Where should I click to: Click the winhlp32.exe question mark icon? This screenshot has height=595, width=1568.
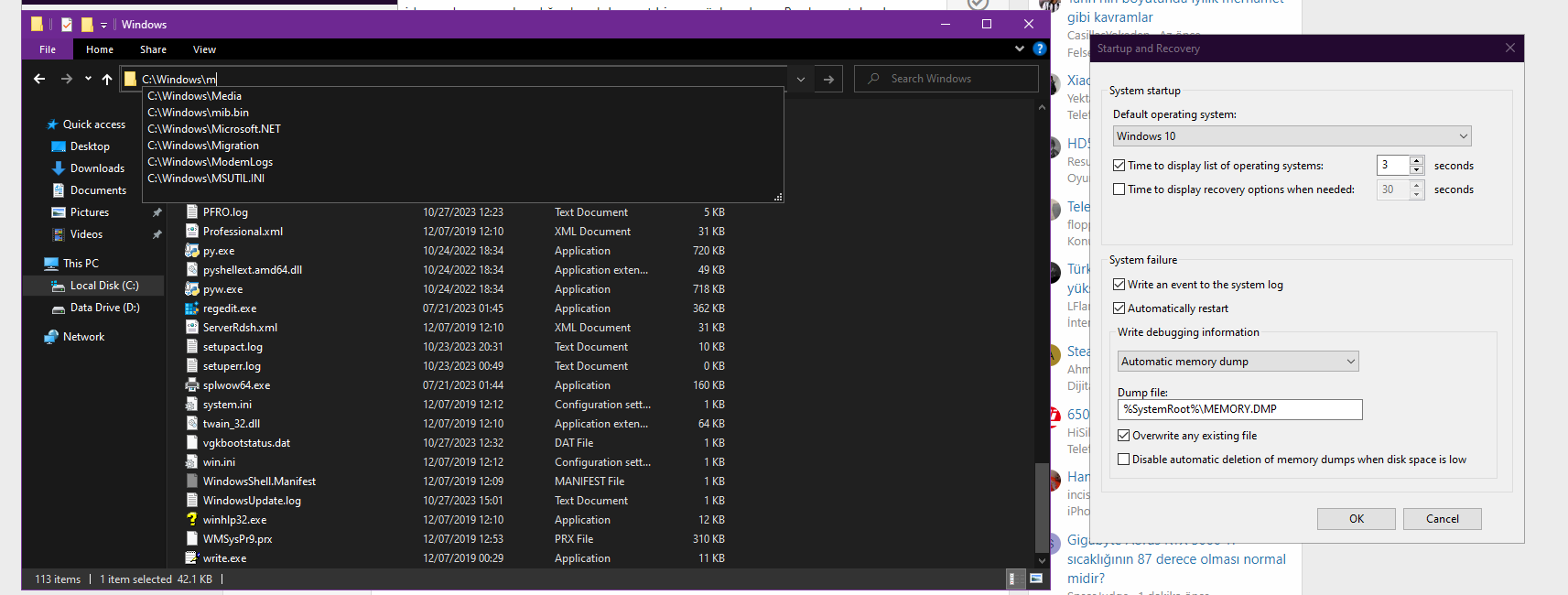tap(192, 520)
